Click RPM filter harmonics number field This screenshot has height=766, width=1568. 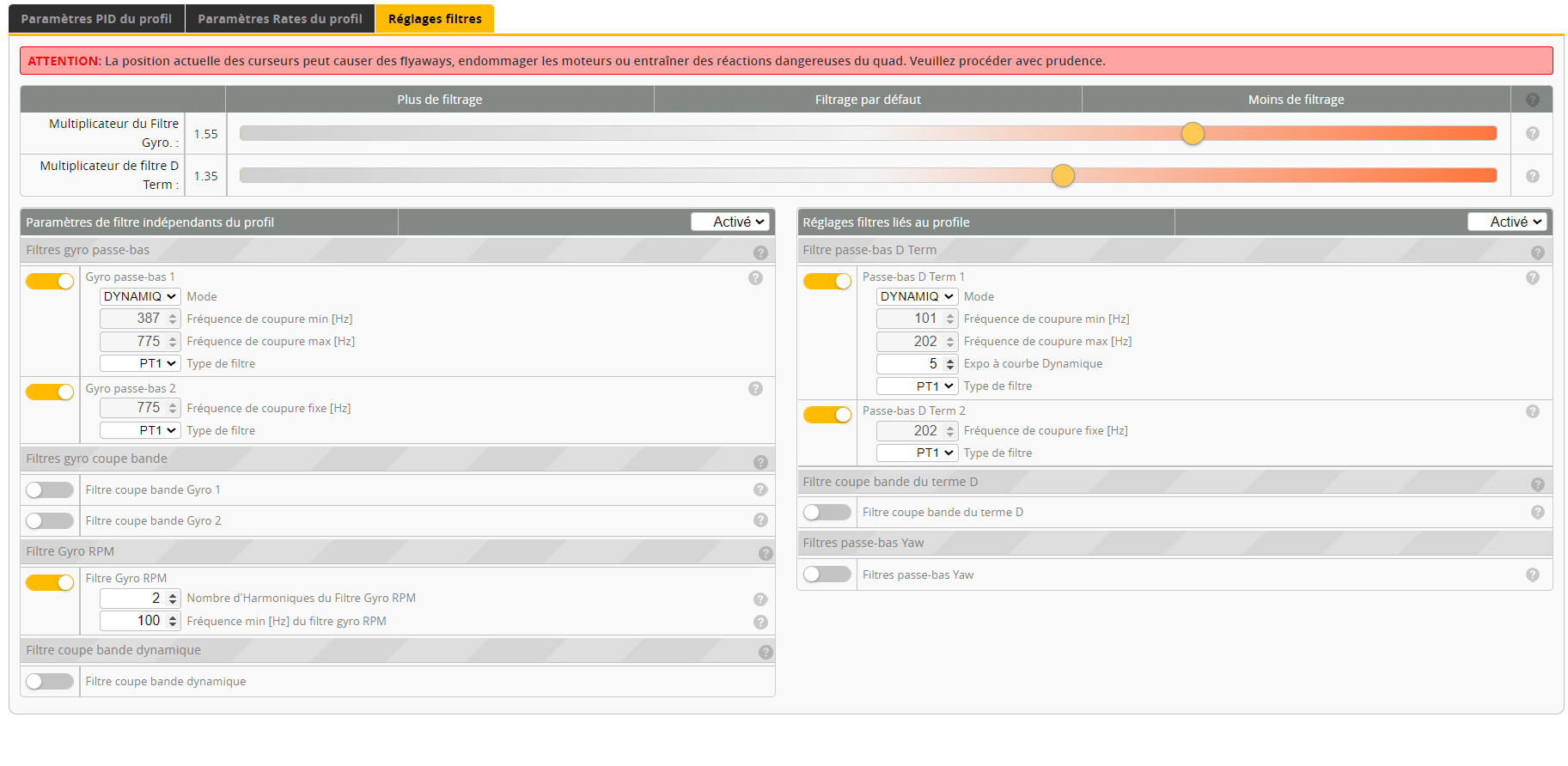[x=140, y=598]
